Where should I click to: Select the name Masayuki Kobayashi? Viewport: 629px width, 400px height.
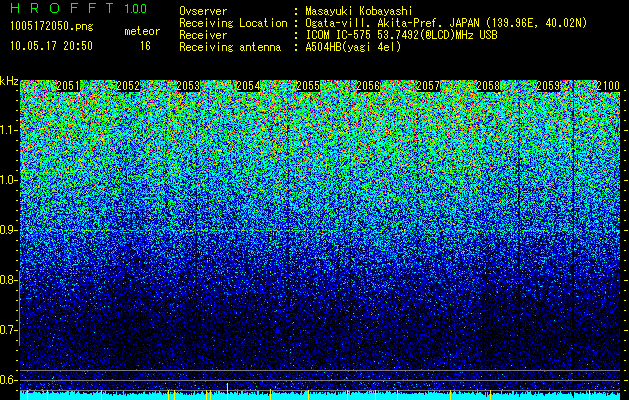point(359,11)
